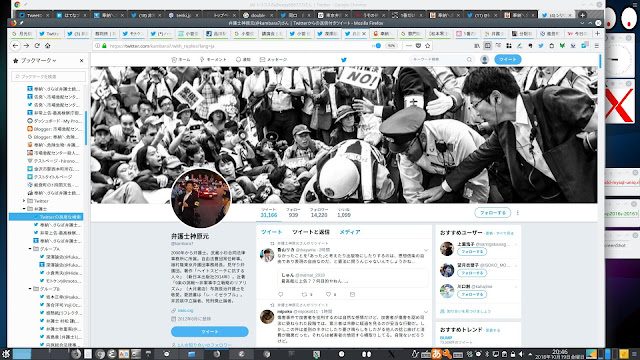Close the bookmarks sidebar with X

click(81, 60)
